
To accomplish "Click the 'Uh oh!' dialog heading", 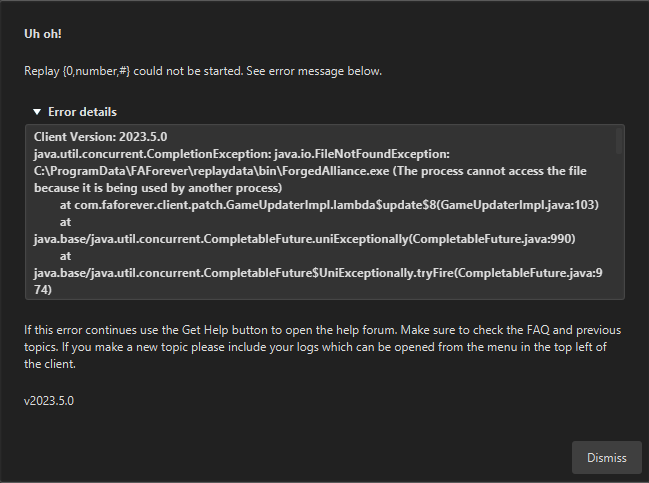I will pos(43,34).
